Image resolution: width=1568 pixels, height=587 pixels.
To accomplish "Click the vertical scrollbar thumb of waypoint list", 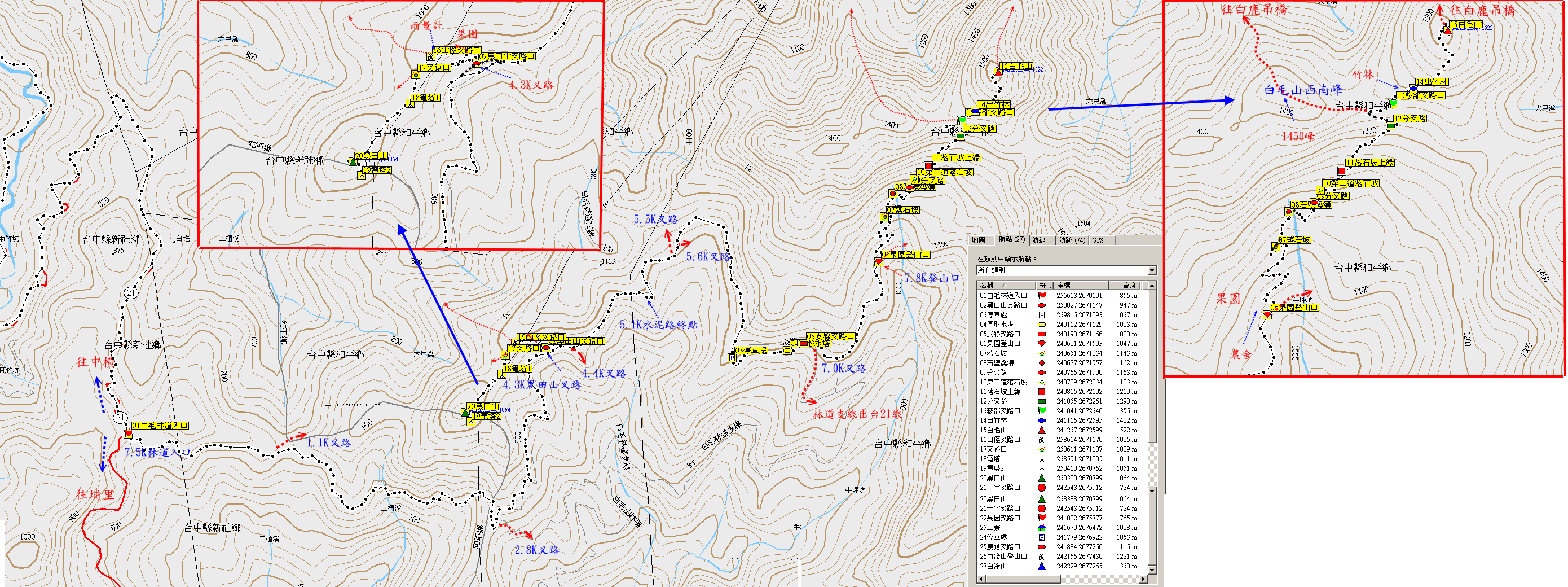I will (x=1152, y=366).
